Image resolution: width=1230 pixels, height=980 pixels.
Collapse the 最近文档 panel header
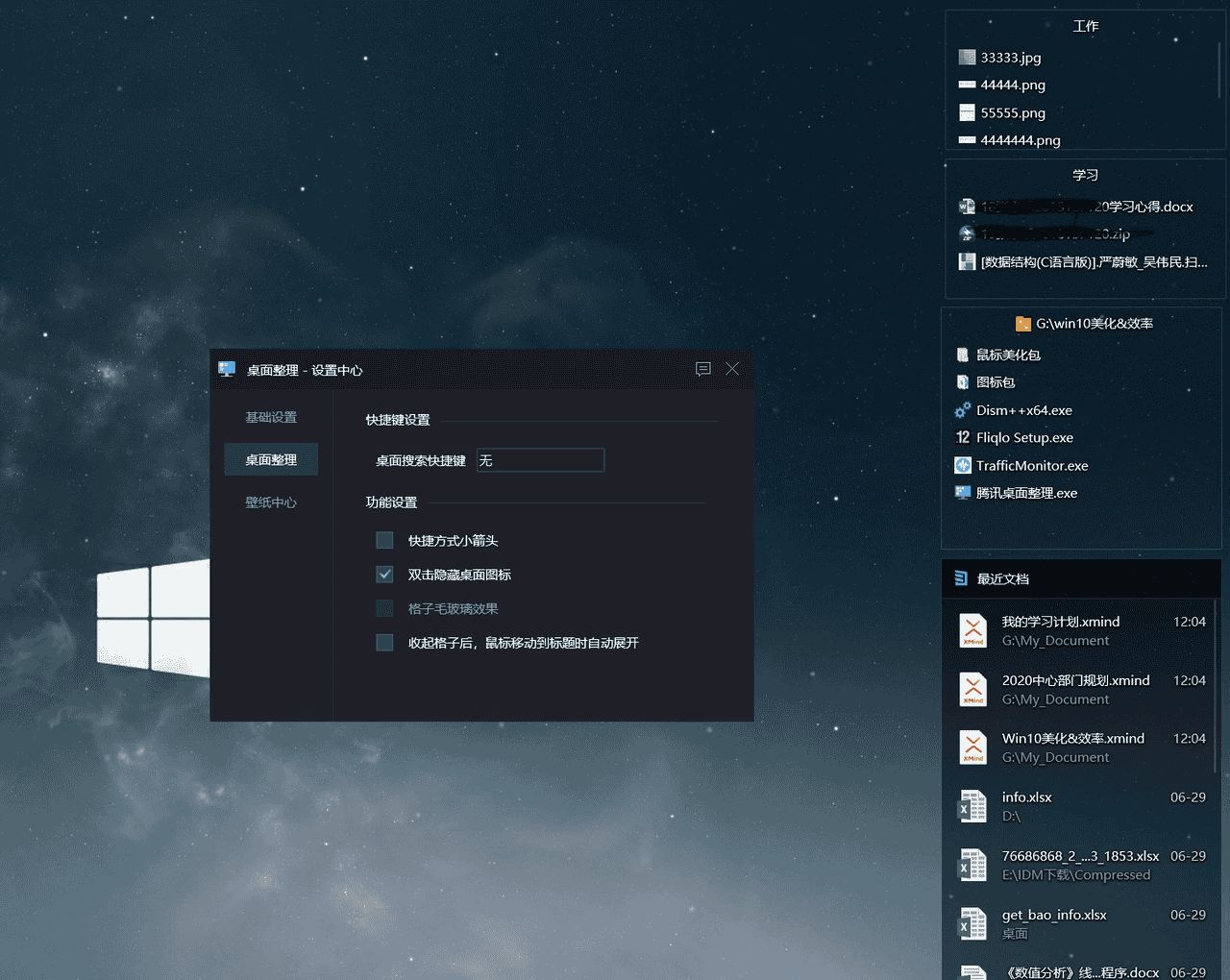tap(1003, 578)
